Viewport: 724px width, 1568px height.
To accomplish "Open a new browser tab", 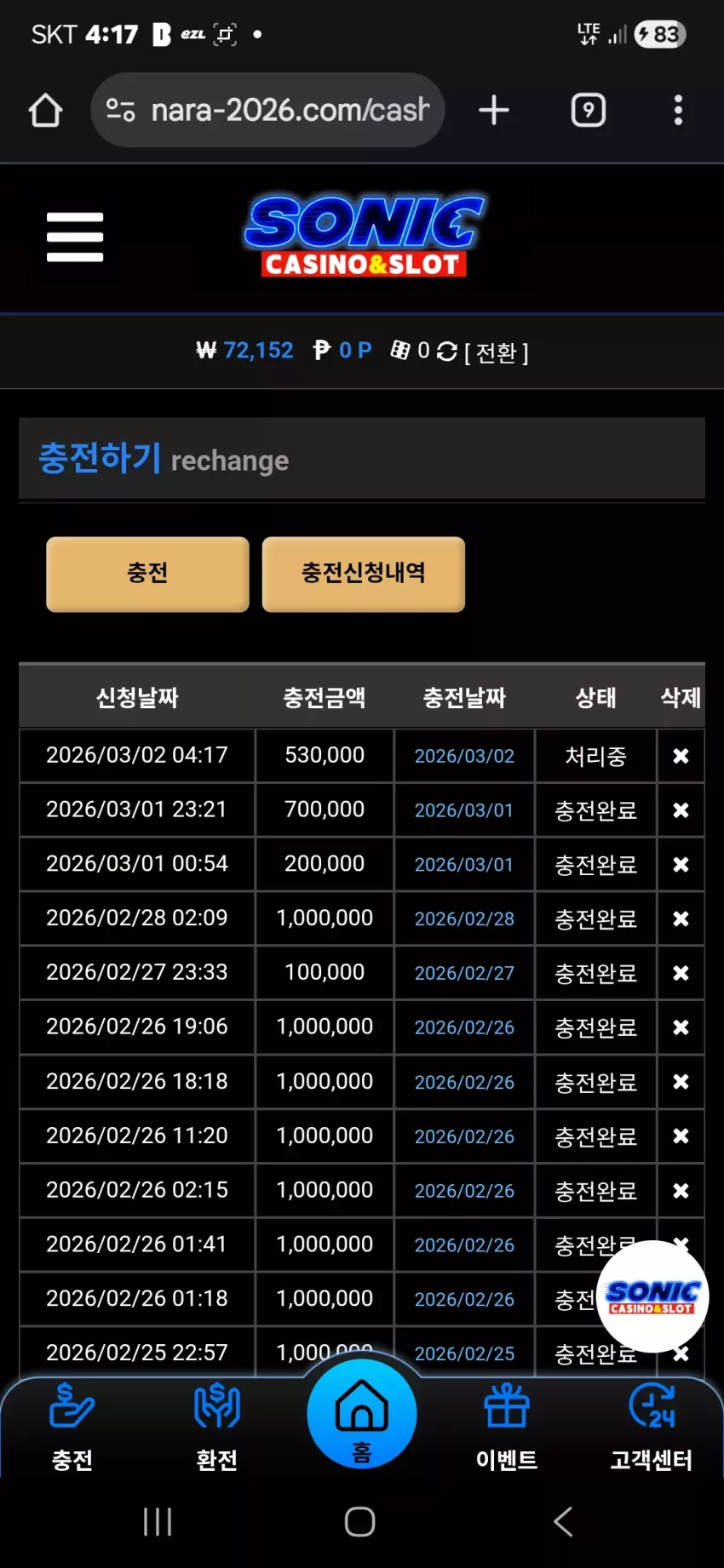I will (x=494, y=110).
